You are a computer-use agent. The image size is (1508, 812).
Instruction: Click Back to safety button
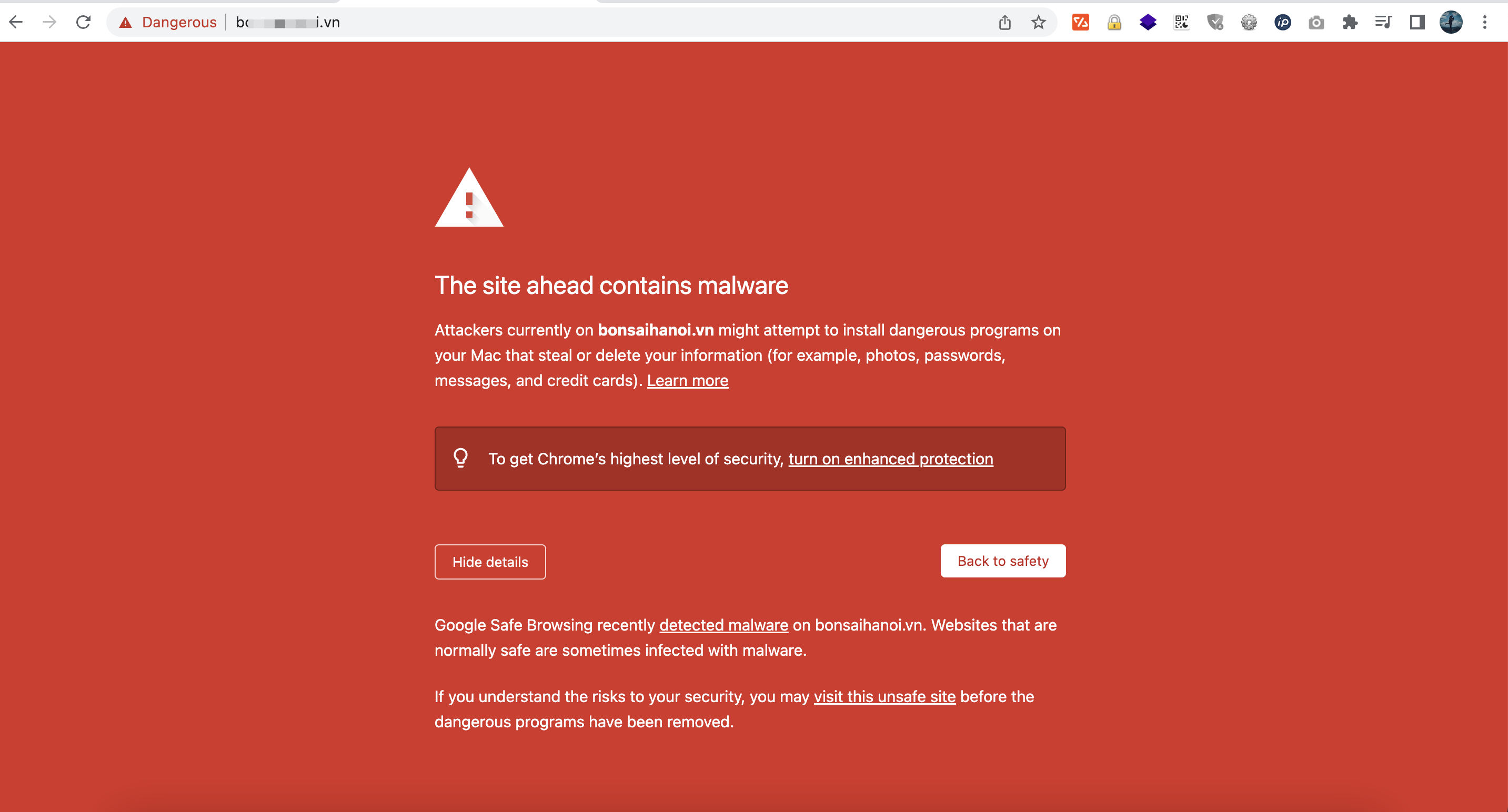(1003, 561)
